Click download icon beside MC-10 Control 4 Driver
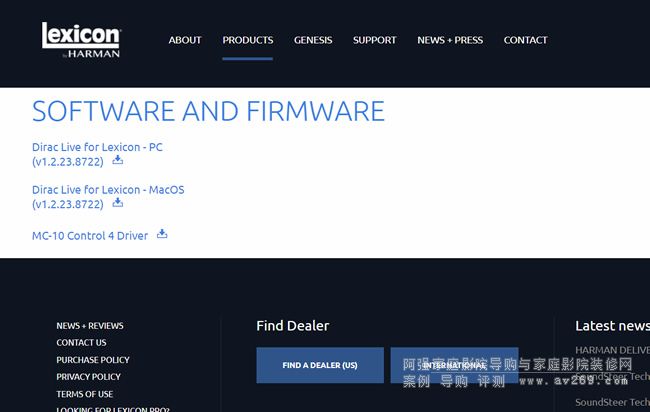The width and height of the screenshot is (650, 412). [162, 235]
